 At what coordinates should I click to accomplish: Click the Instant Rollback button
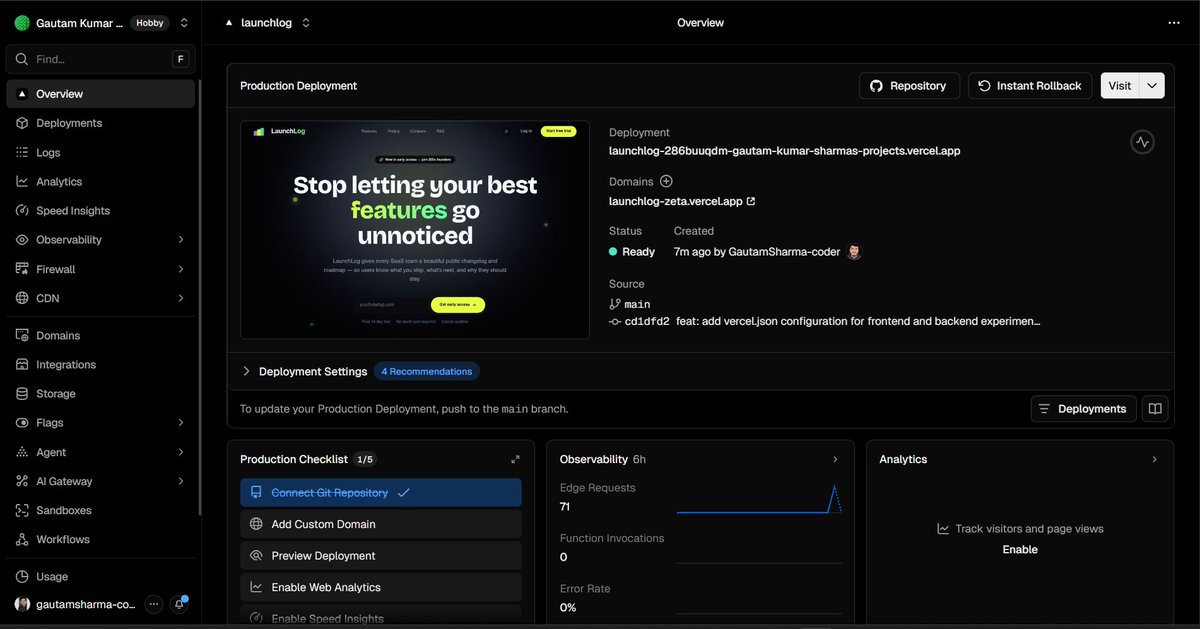[x=1029, y=85]
